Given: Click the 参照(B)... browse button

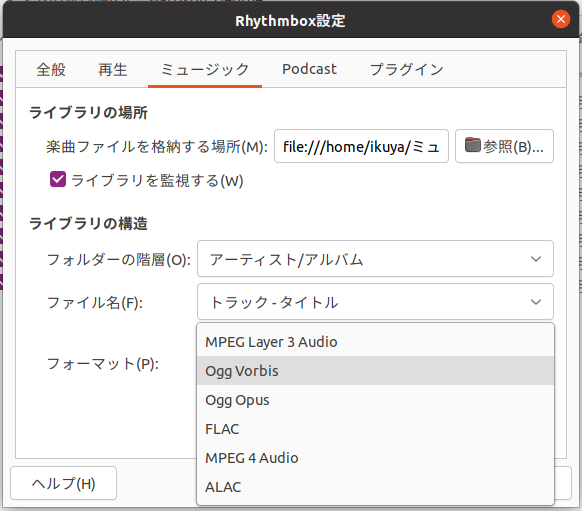Looking at the screenshot, I should 504,146.
